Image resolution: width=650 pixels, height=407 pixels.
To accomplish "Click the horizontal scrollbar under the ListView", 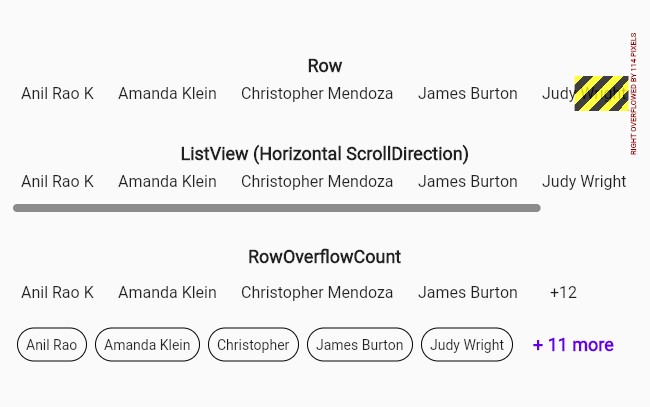I will [x=277, y=208].
